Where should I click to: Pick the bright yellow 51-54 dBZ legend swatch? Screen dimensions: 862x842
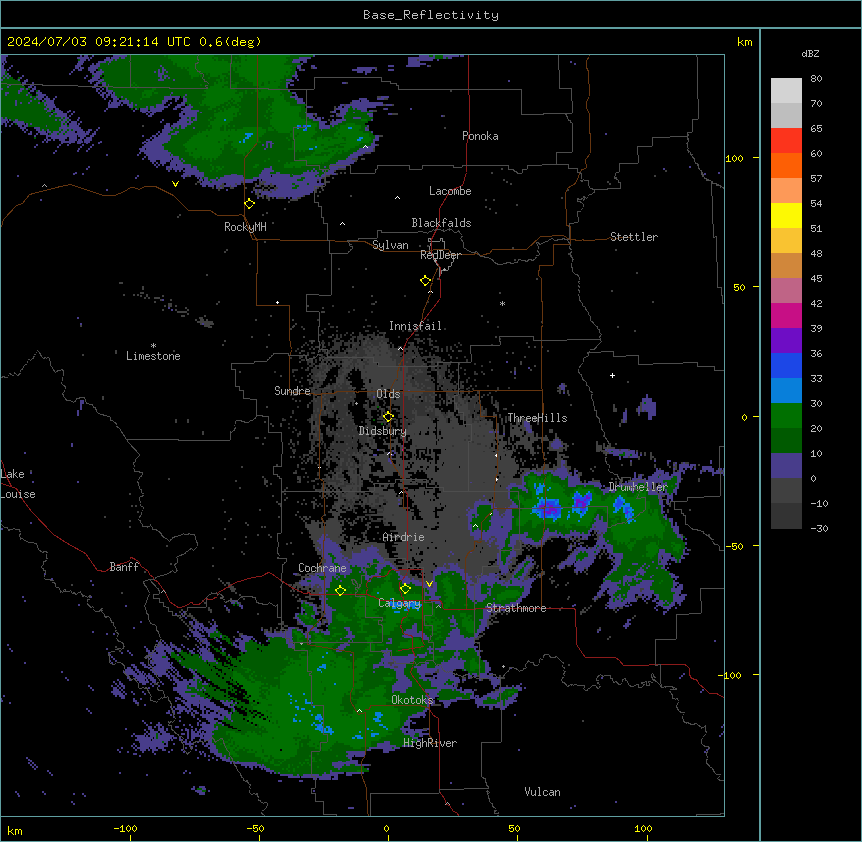[786, 215]
